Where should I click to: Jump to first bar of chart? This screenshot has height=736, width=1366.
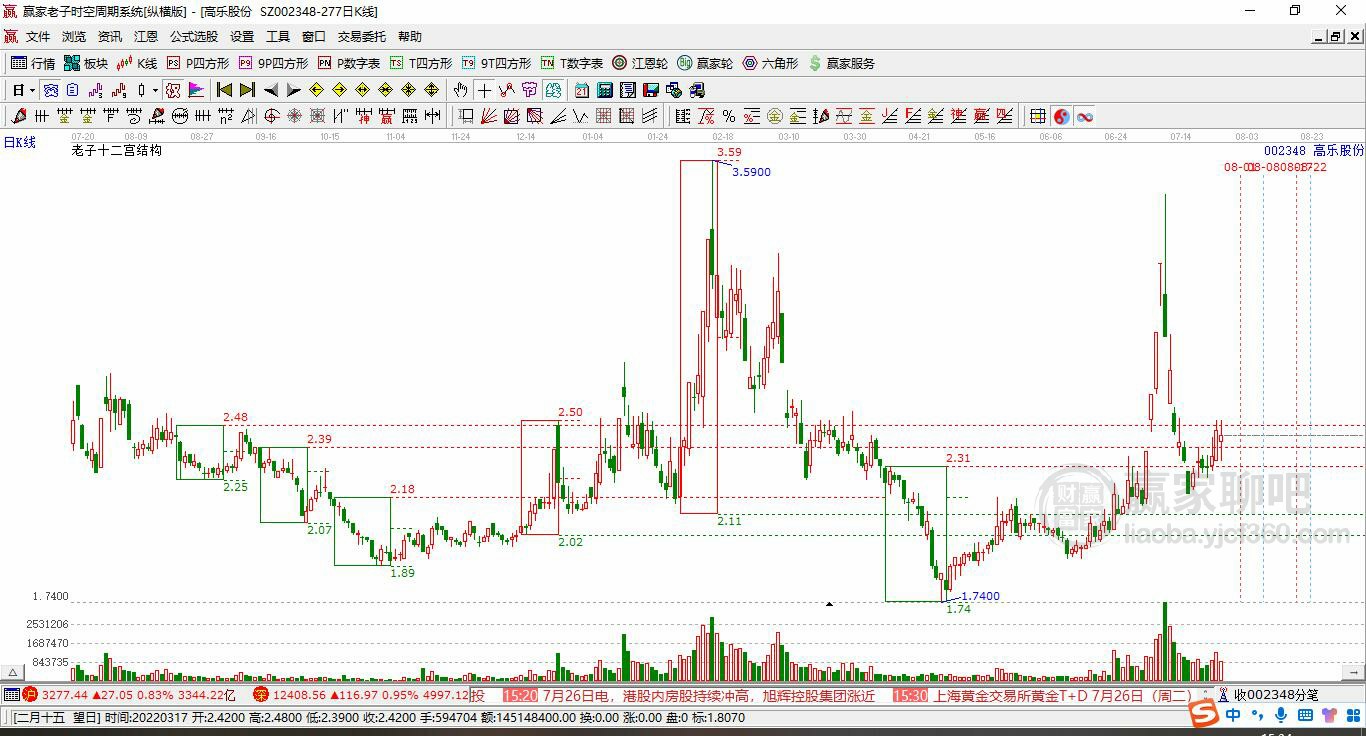point(225,90)
